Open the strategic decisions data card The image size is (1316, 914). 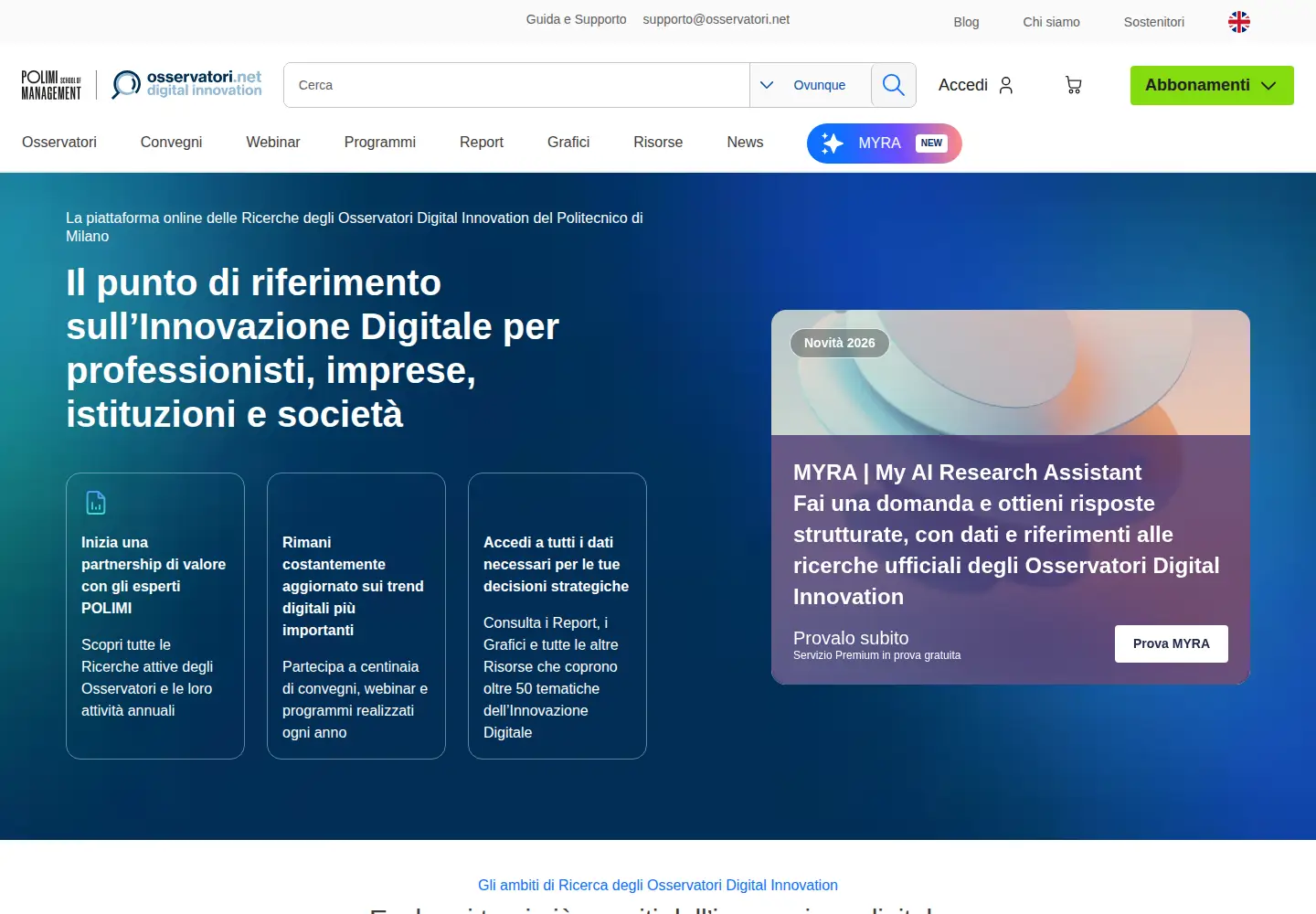point(557,616)
